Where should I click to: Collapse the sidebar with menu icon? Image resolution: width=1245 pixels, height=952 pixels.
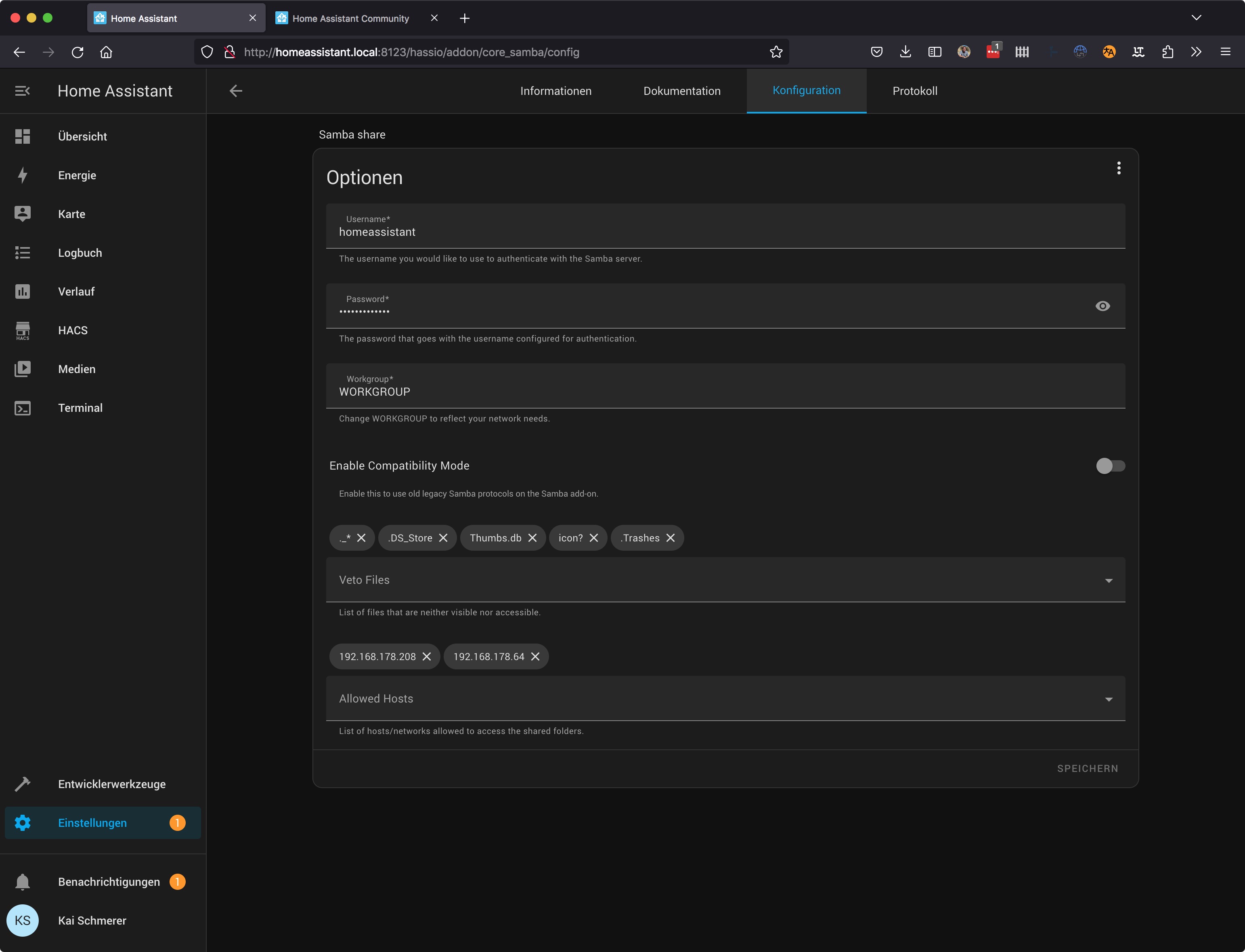(x=23, y=91)
